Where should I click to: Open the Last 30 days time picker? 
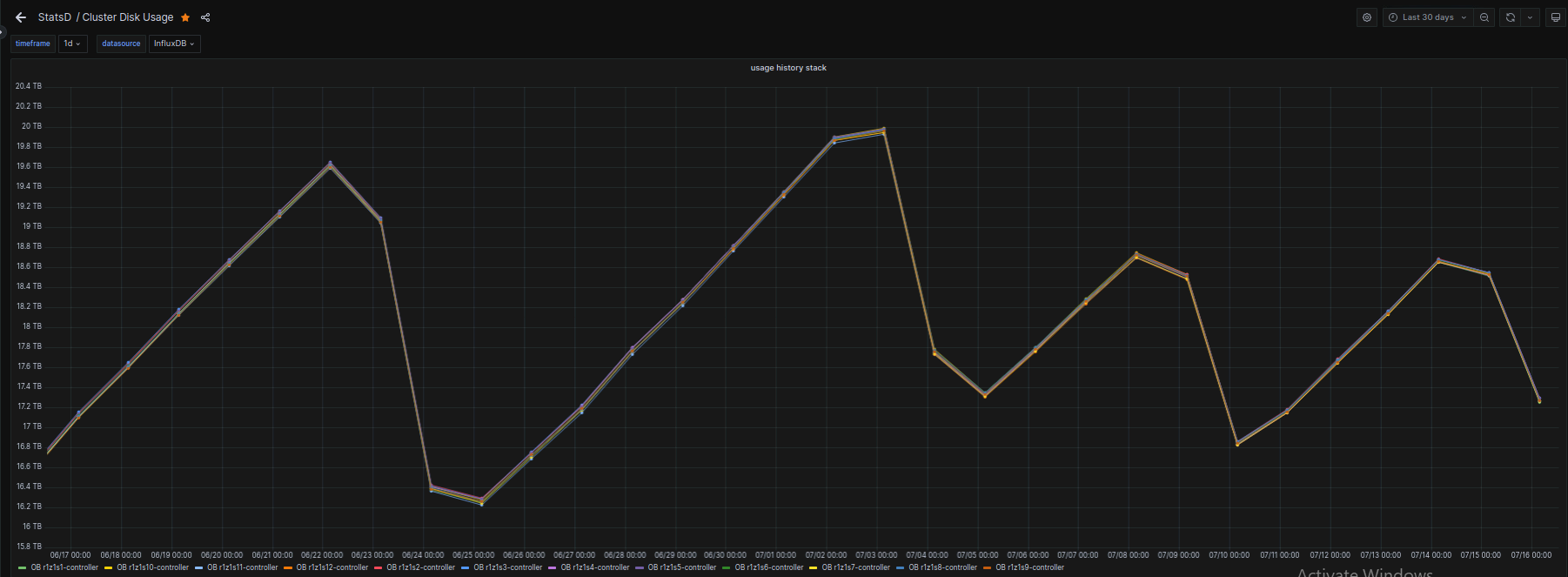pyautogui.click(x=1427, y=17)
